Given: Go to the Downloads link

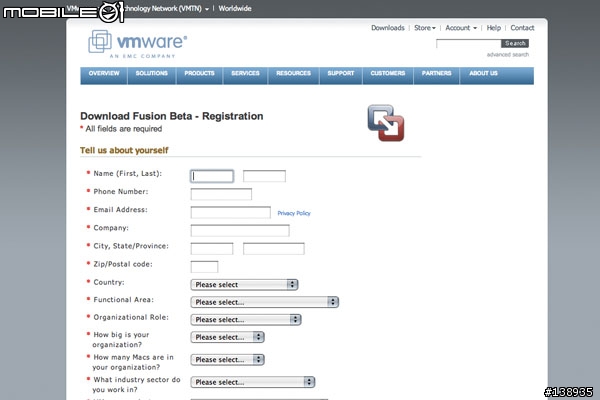Looking at the screenshot, I should [x=388, y=28].
